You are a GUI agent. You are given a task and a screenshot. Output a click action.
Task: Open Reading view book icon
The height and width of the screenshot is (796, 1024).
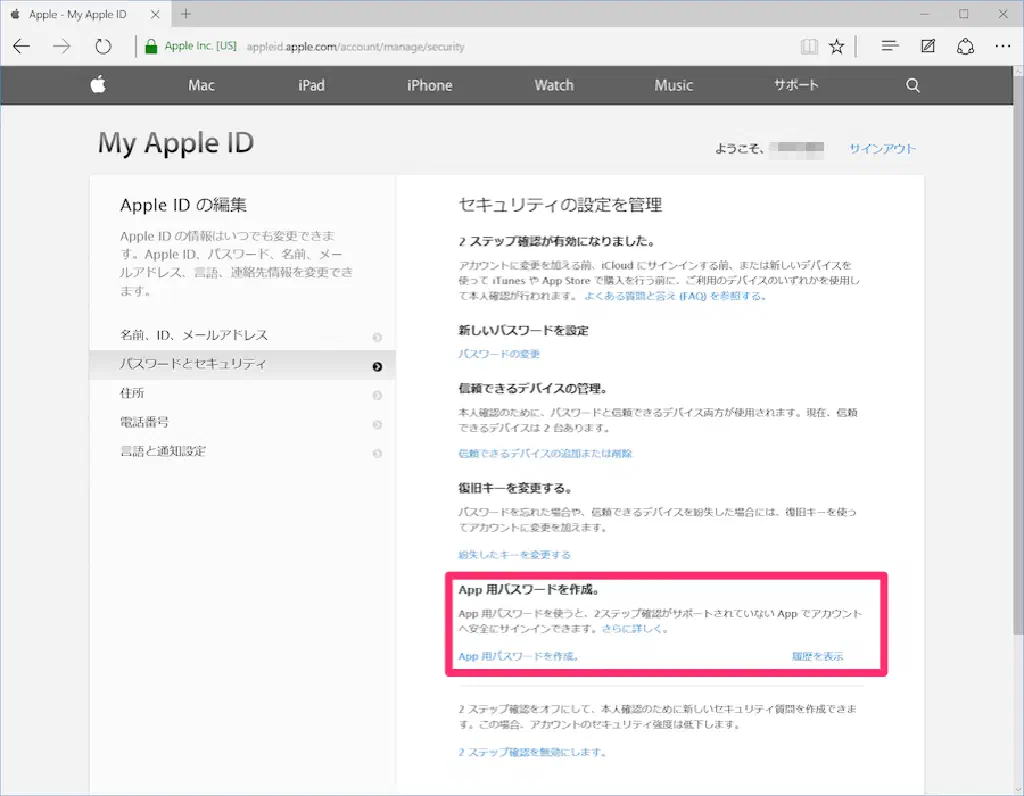tap(808, 46)
